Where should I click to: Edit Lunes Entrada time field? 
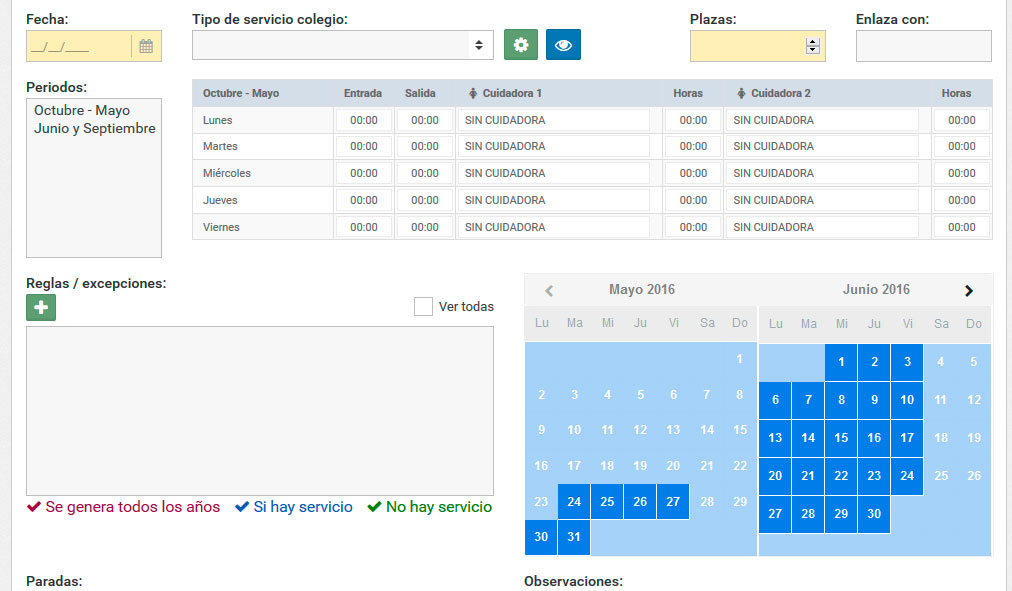click(x=364, y=120)
